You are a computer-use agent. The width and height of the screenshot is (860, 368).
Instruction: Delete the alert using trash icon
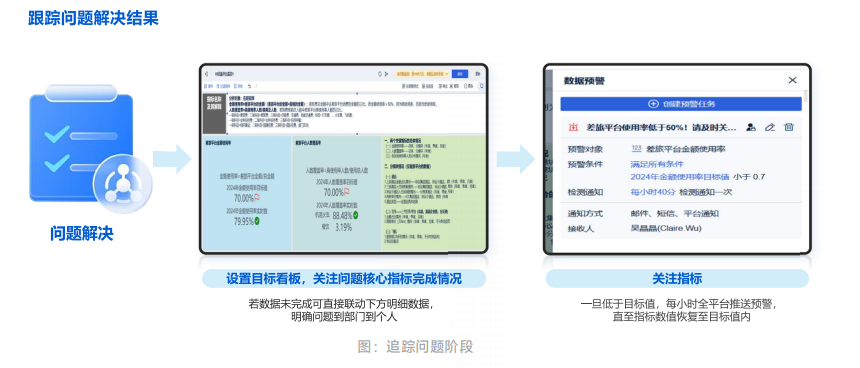[x=789, y=127]
